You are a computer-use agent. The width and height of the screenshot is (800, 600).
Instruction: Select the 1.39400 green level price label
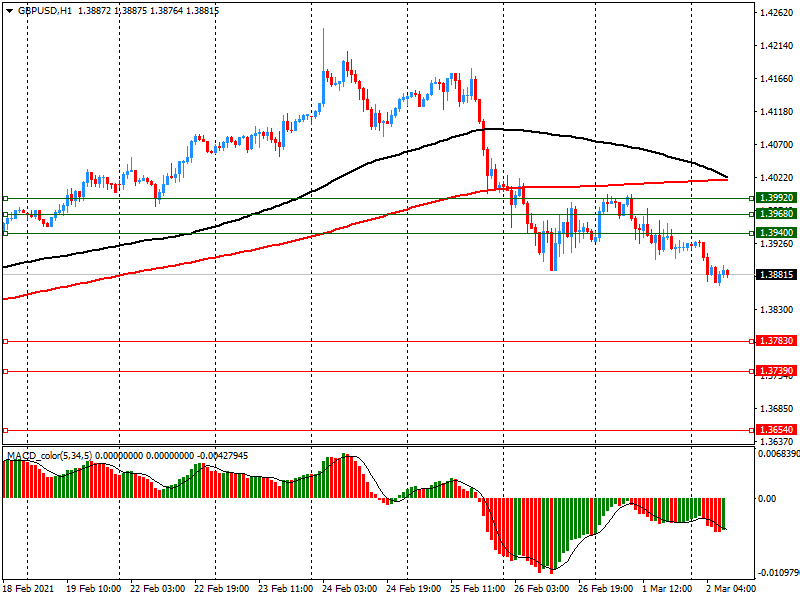point(776,233)
